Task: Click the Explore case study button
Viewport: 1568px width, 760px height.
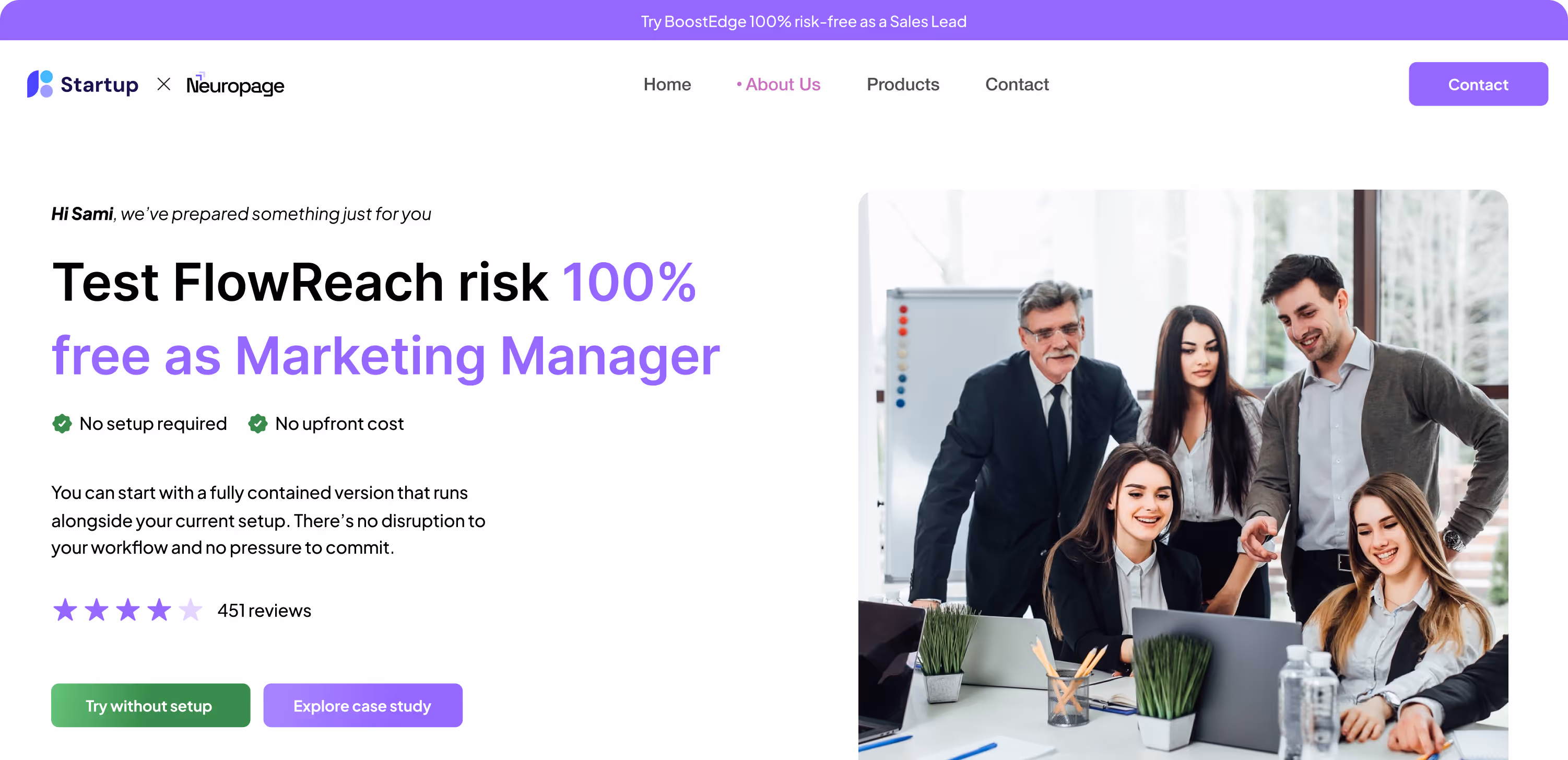Action: (x=363, y=705)
